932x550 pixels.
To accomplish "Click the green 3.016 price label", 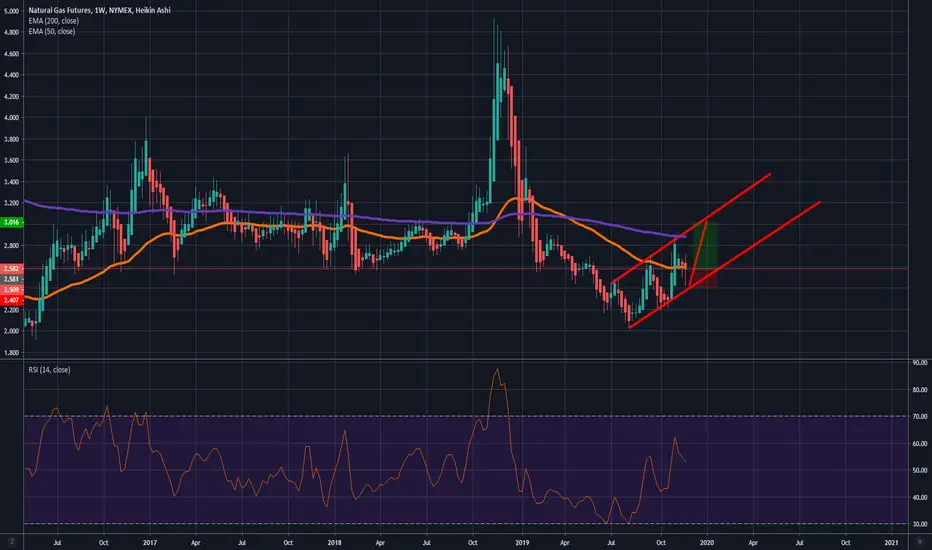I will coord(11,222).
